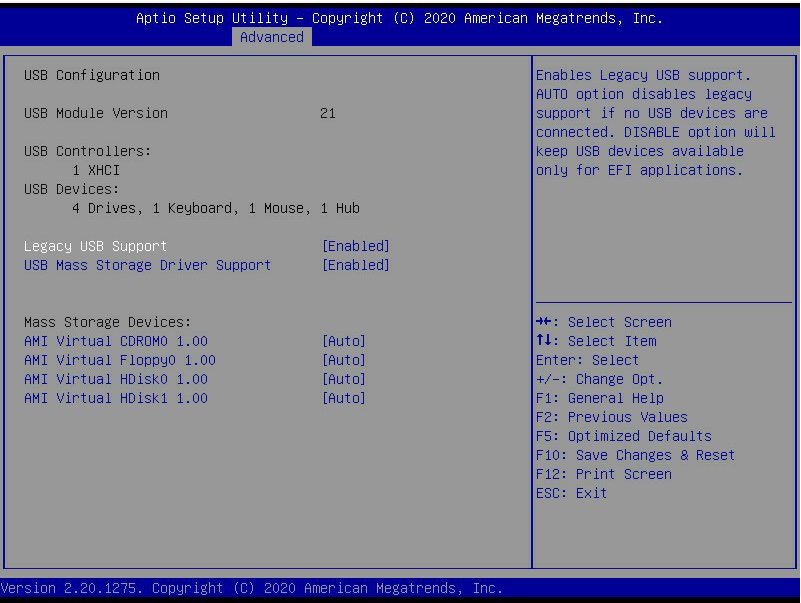Screen dimensions: 801x603
Task: Click the Mass Storage Devices: heading
Action: coord(107,322)
